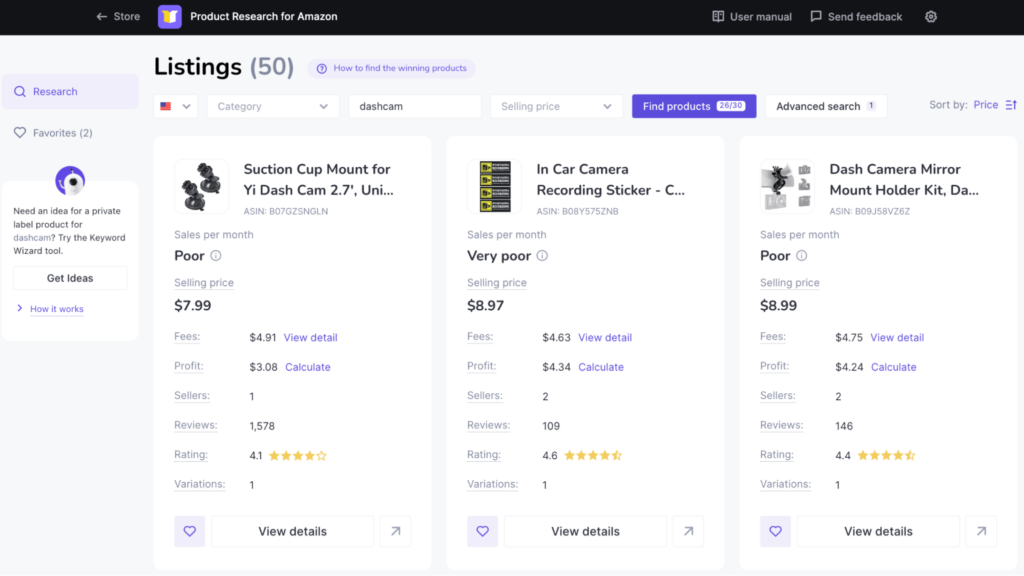Image resolution: width=1024 pixels, height=576 pixels.
Task: Favorite the Suction Cup Mount listing
Action: point(189,532)
